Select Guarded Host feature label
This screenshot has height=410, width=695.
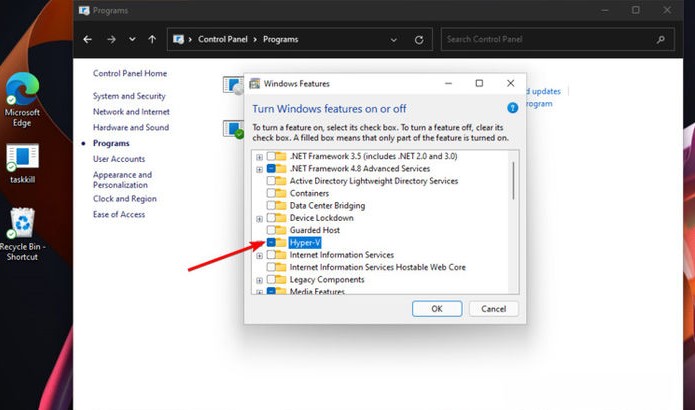tap(315, 230)
